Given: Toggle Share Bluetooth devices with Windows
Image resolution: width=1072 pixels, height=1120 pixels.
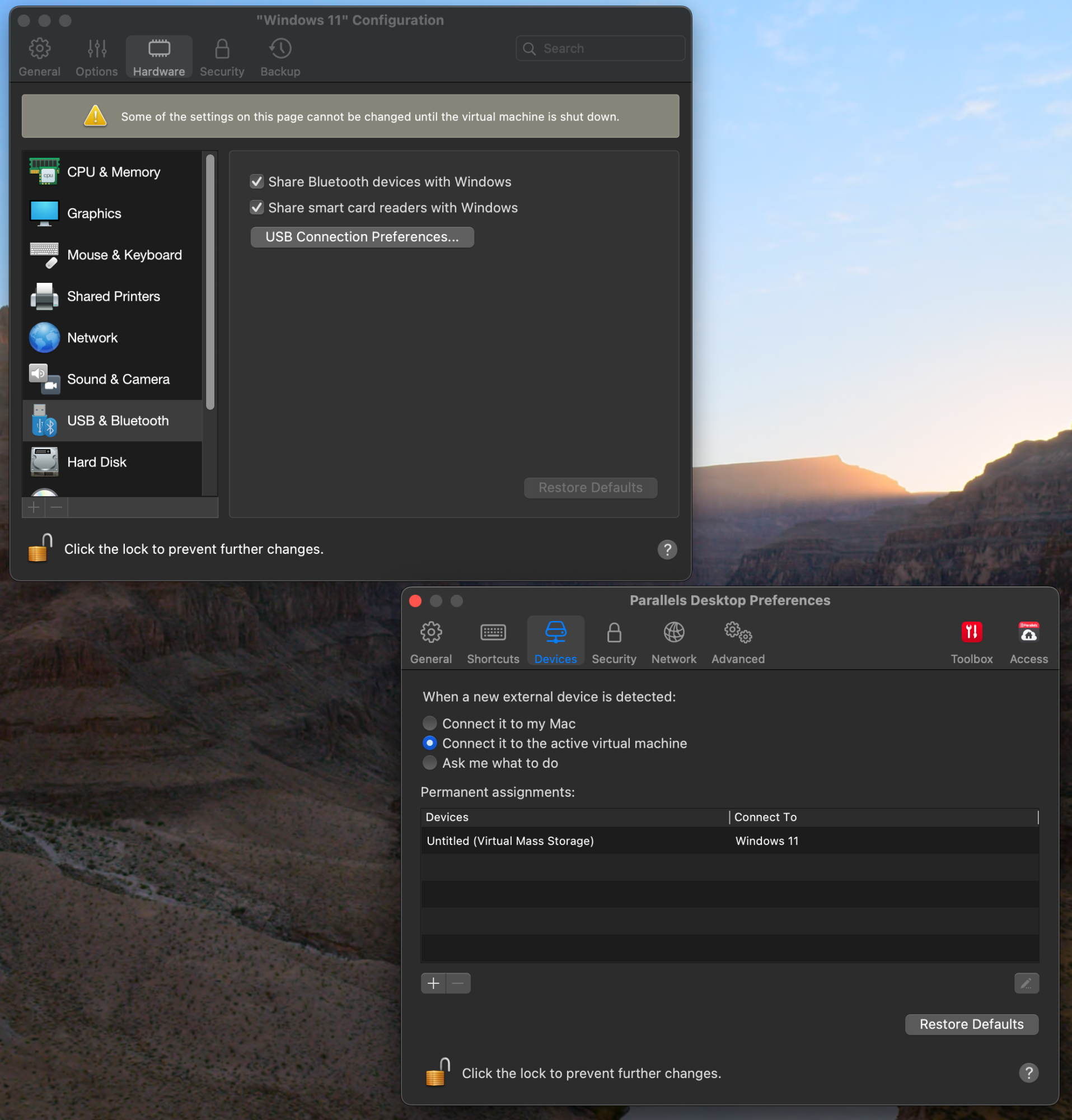Looking at the screenshot, I should pyautogui.click(x=256, y=181).
